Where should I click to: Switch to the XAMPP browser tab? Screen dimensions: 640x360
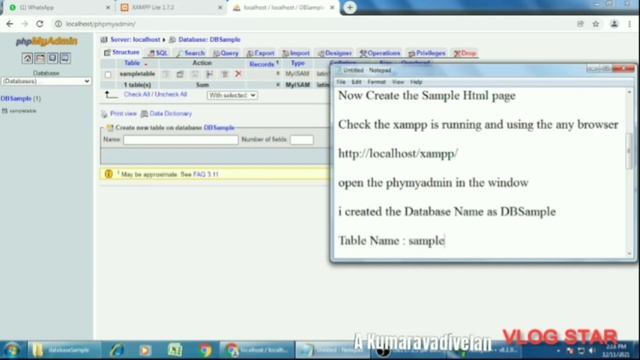[x=172, y=7]
